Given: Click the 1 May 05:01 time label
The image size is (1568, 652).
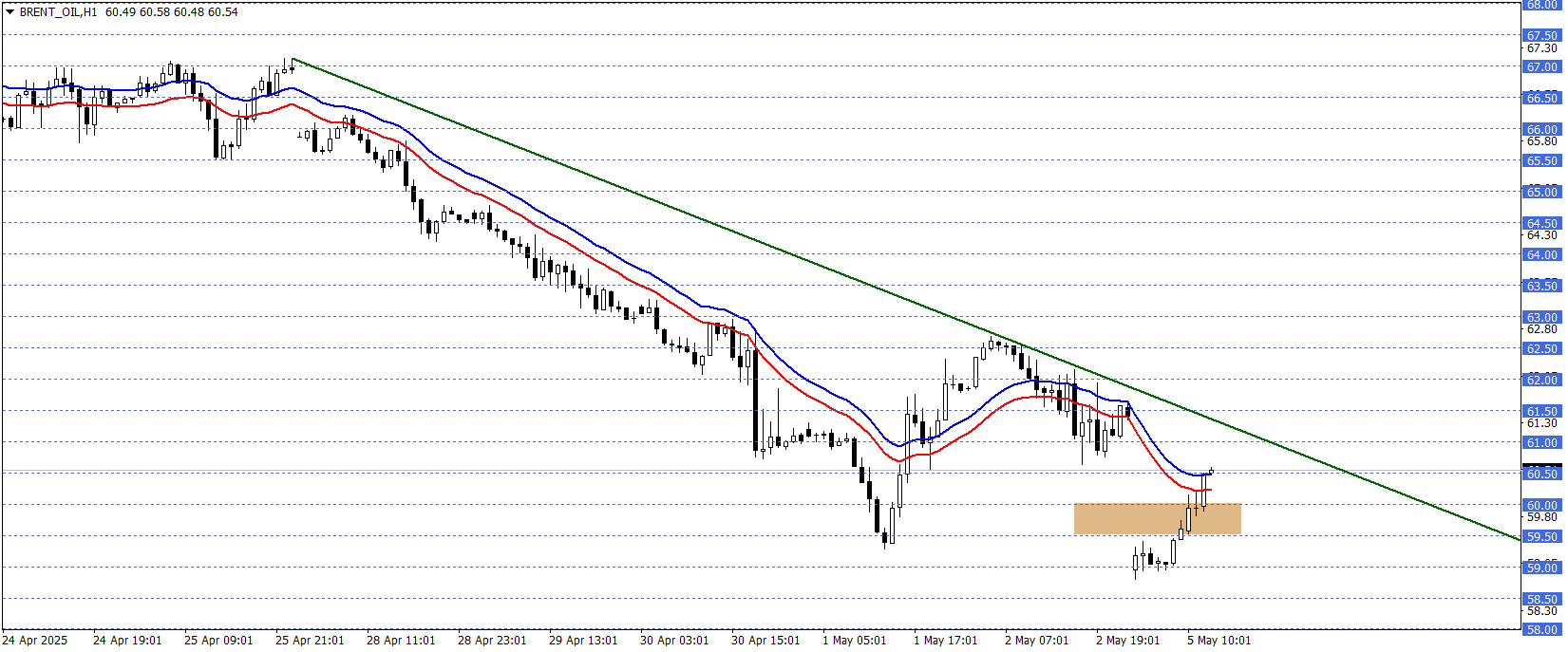Looking at the screenshot, I should [855, 641].
